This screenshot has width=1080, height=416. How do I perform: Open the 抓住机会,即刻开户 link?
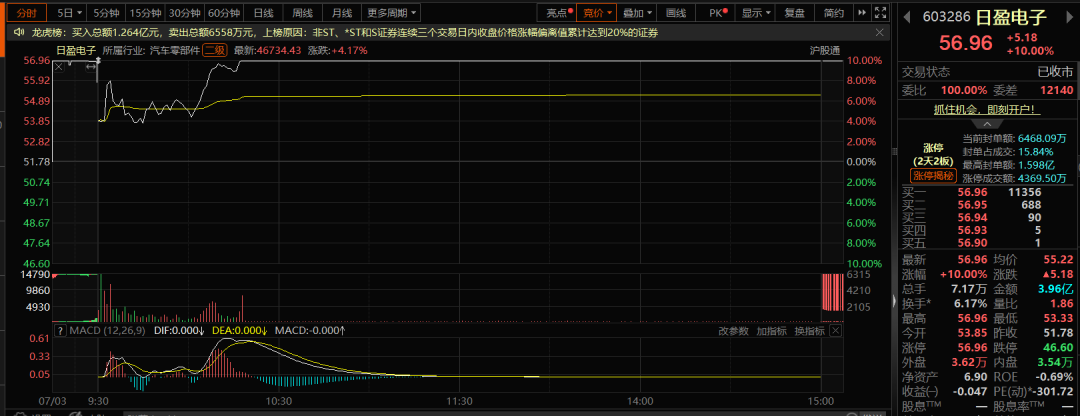(x=986, y=109)
